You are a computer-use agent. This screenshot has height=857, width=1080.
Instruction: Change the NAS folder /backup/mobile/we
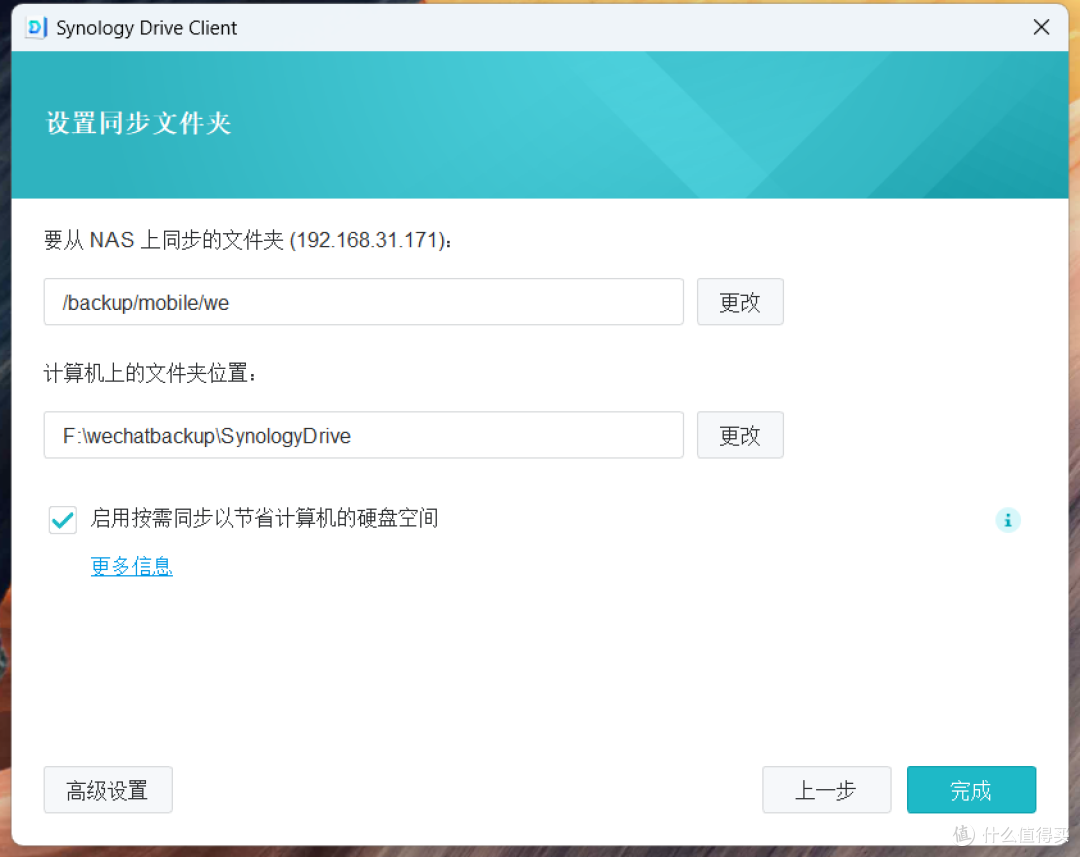click(740, 302)
